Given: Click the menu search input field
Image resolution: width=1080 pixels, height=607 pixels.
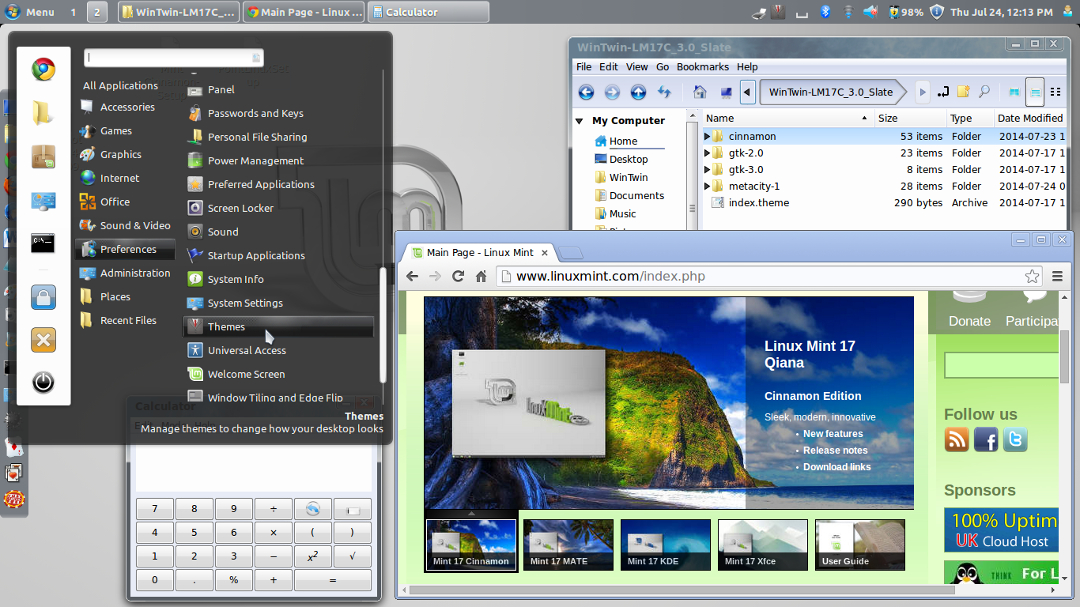Looking at the screenshot, I should 174,58.
